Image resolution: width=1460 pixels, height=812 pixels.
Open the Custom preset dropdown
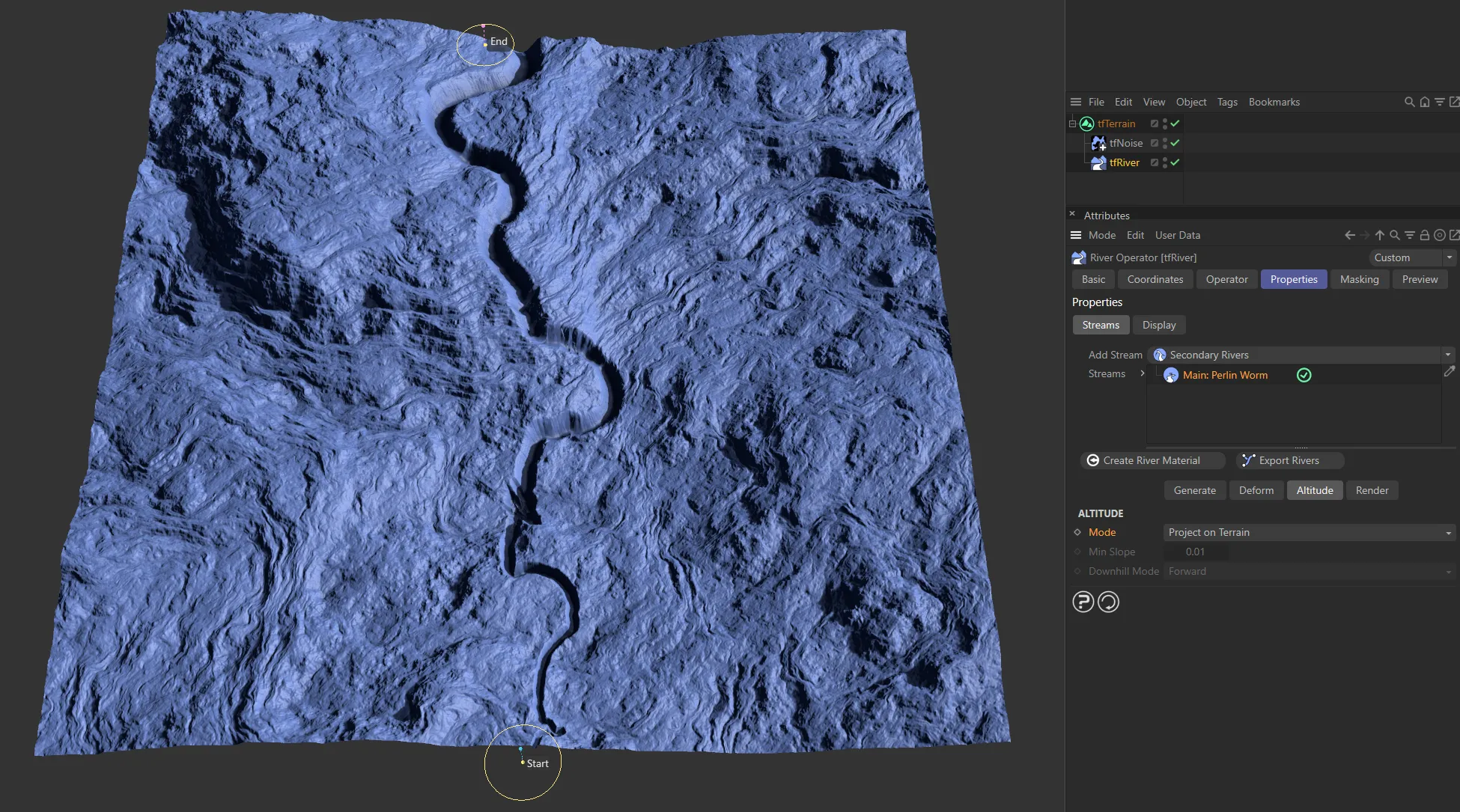(1449, 257)
